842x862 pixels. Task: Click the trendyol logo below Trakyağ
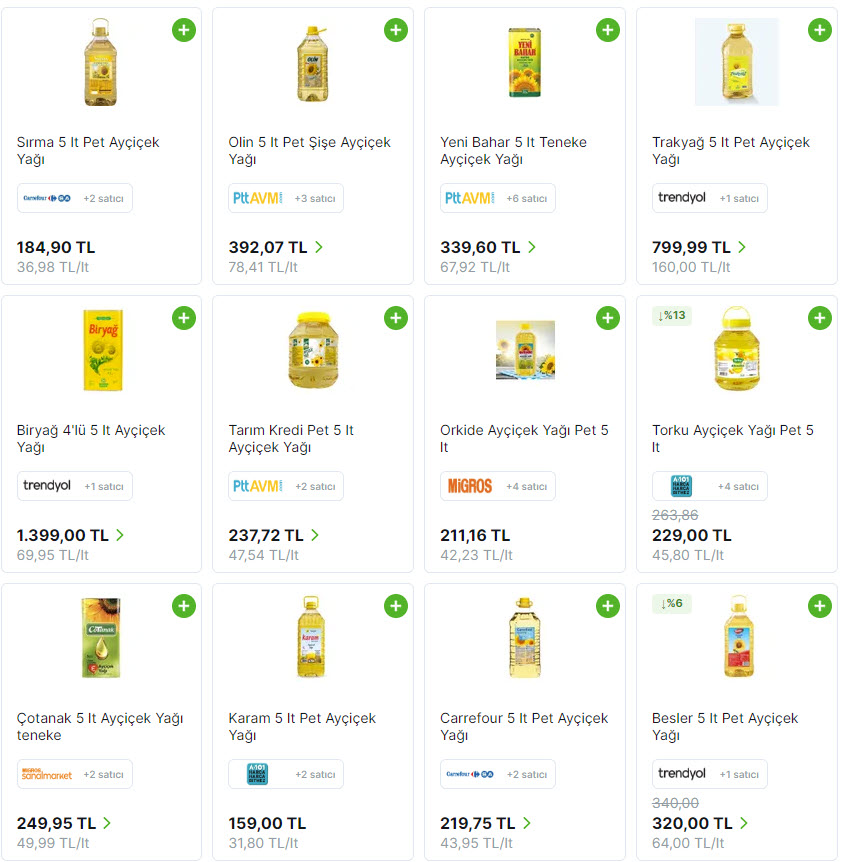683,198
